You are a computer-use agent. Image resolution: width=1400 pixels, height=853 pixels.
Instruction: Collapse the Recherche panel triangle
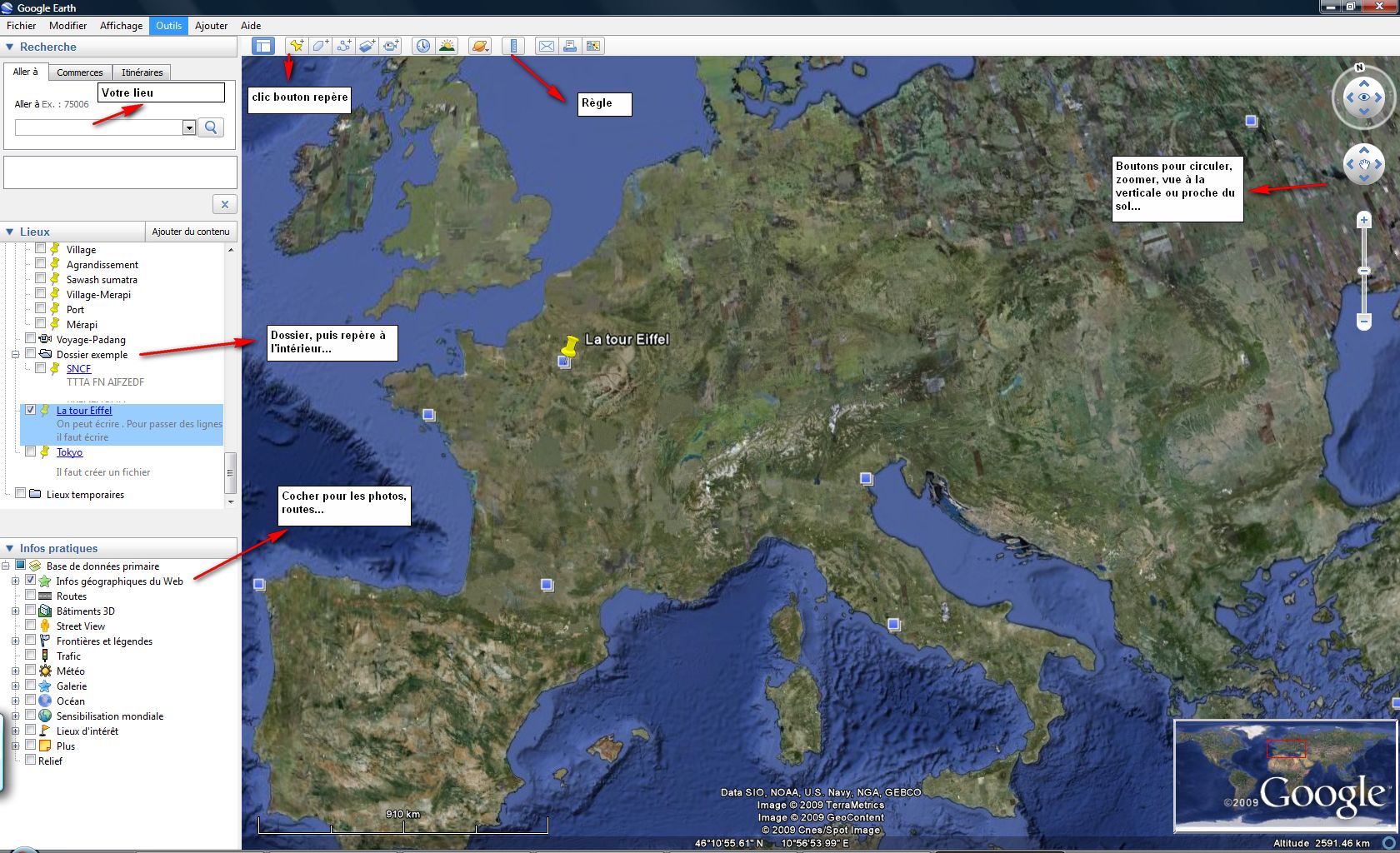tap(10, 47)
